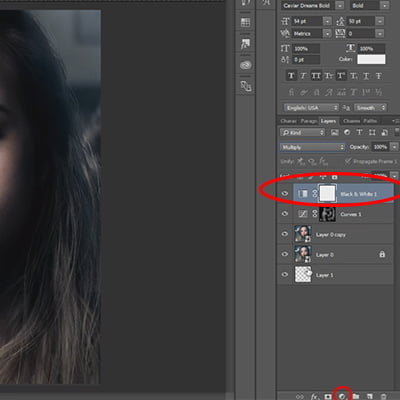400x400 pixels.
Task: Toggle the layer filter on/off switch
Action: coord(397,132)
